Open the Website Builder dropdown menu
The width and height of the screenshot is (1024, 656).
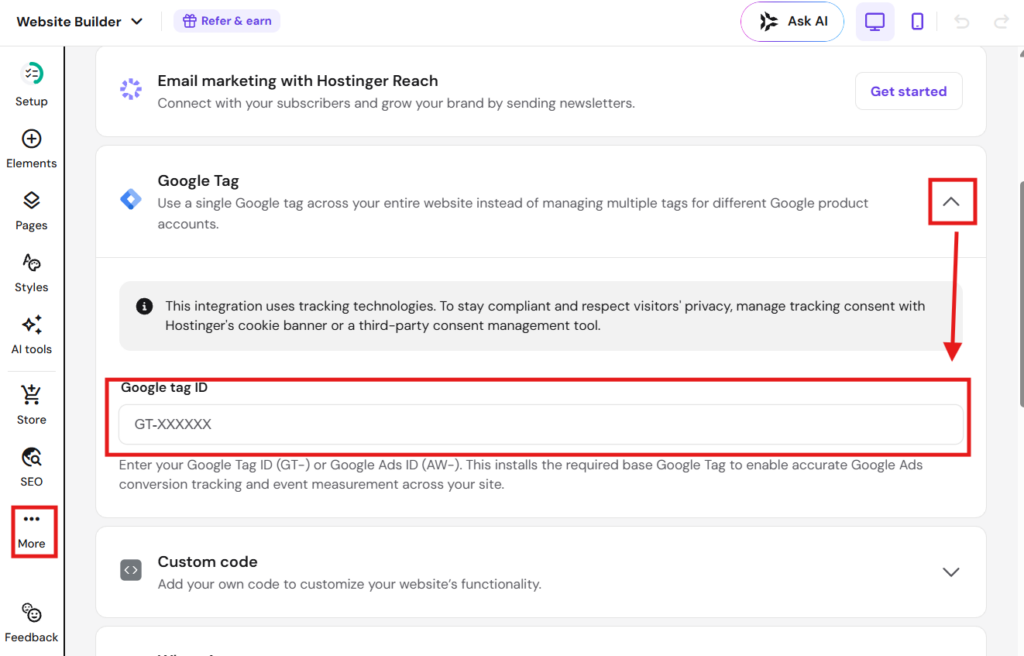click(x=80, y=22)
